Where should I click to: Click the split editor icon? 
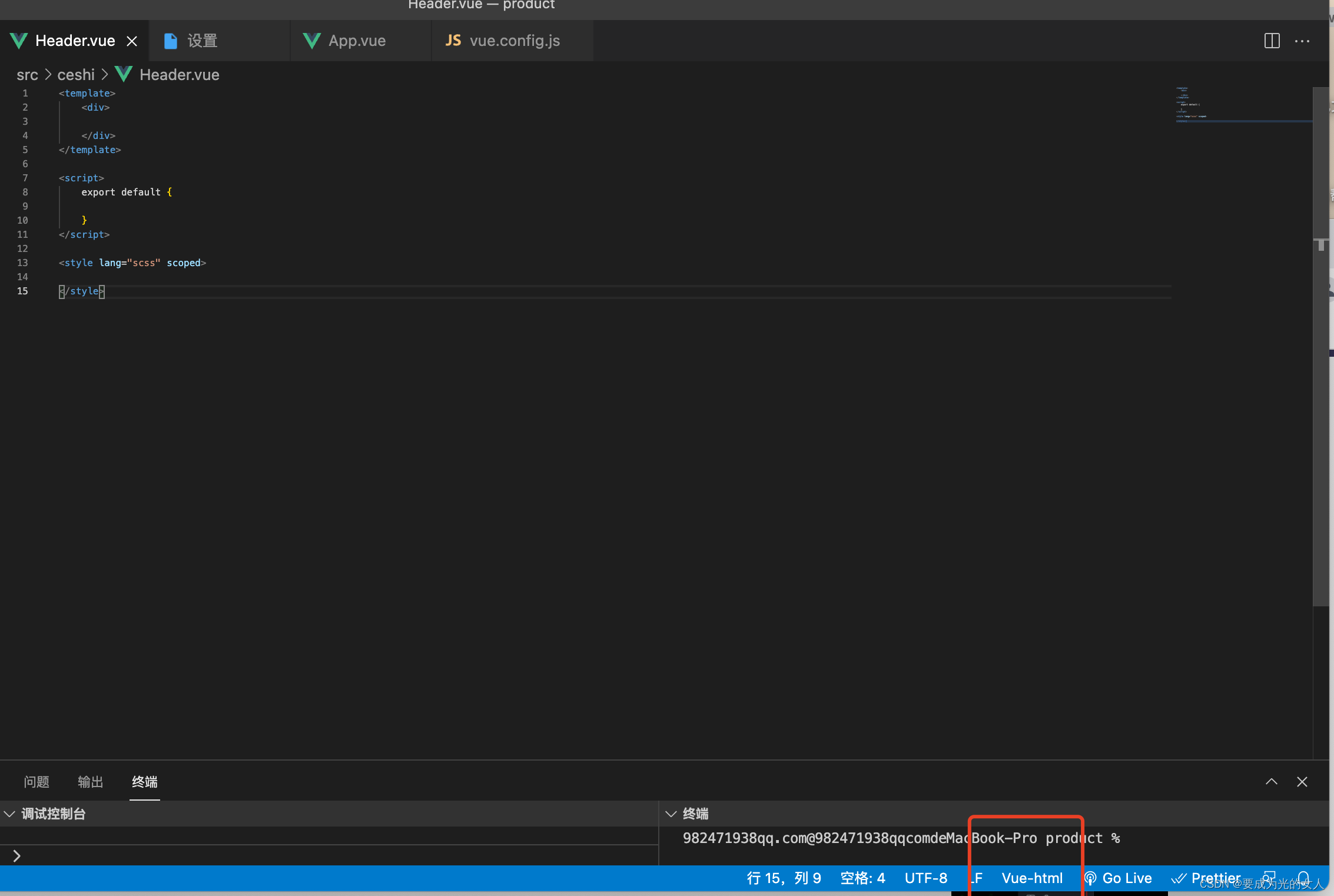(1272, 41)
